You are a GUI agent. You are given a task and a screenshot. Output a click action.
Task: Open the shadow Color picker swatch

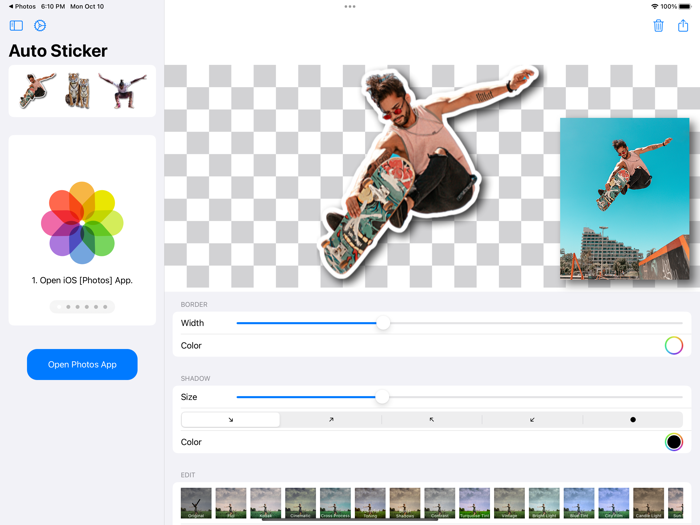click(674, 442)
